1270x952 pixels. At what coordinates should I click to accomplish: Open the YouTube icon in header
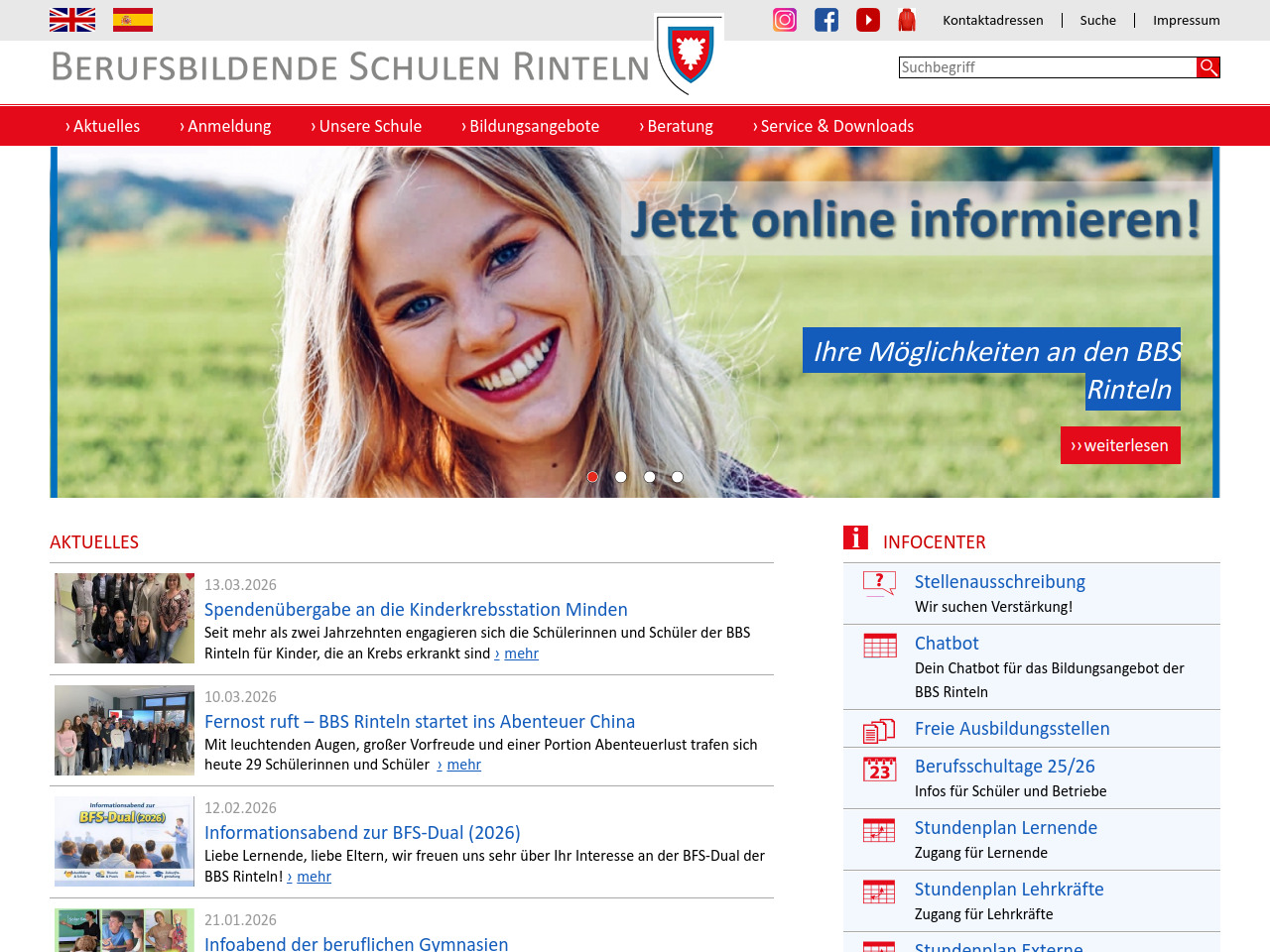click(868, 20)
